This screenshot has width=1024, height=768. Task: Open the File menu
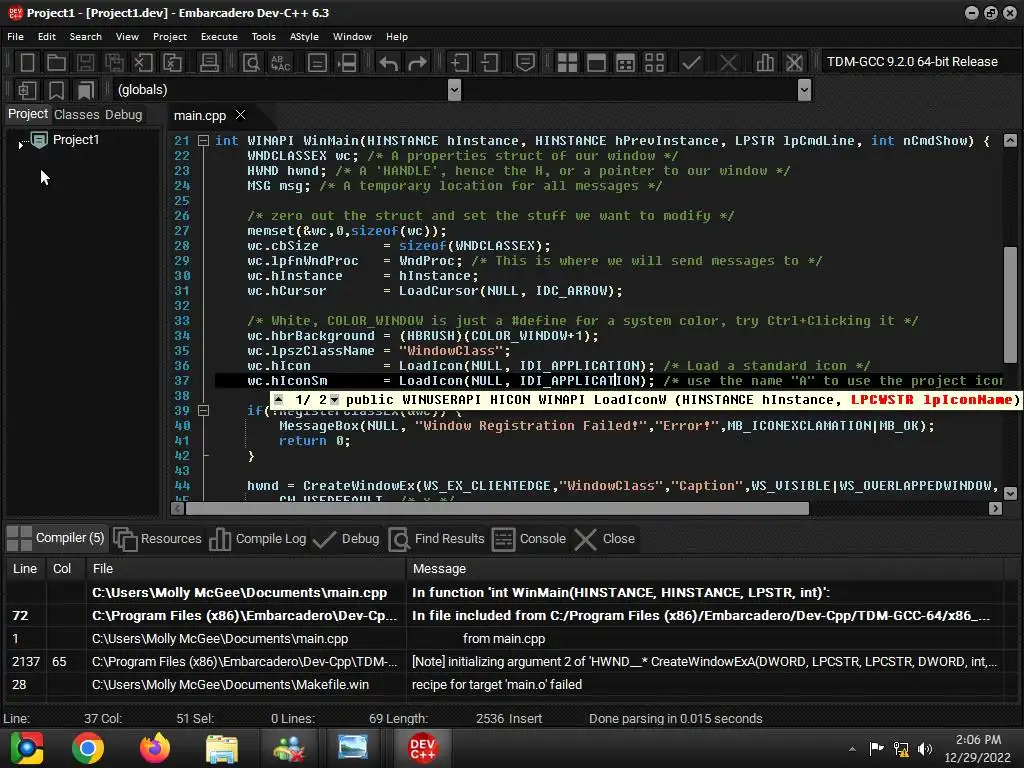tap(16, 37)
